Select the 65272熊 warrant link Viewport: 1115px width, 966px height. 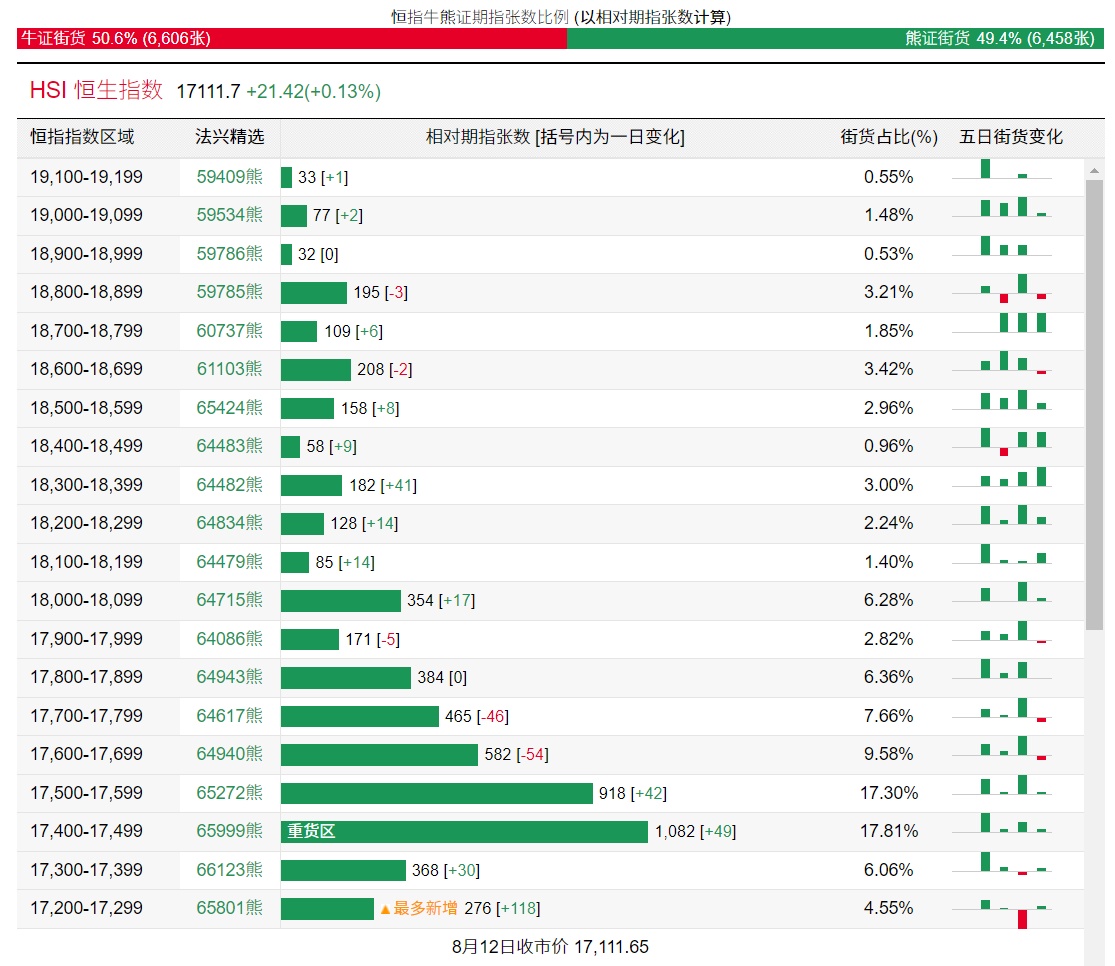tap(229, 793)
